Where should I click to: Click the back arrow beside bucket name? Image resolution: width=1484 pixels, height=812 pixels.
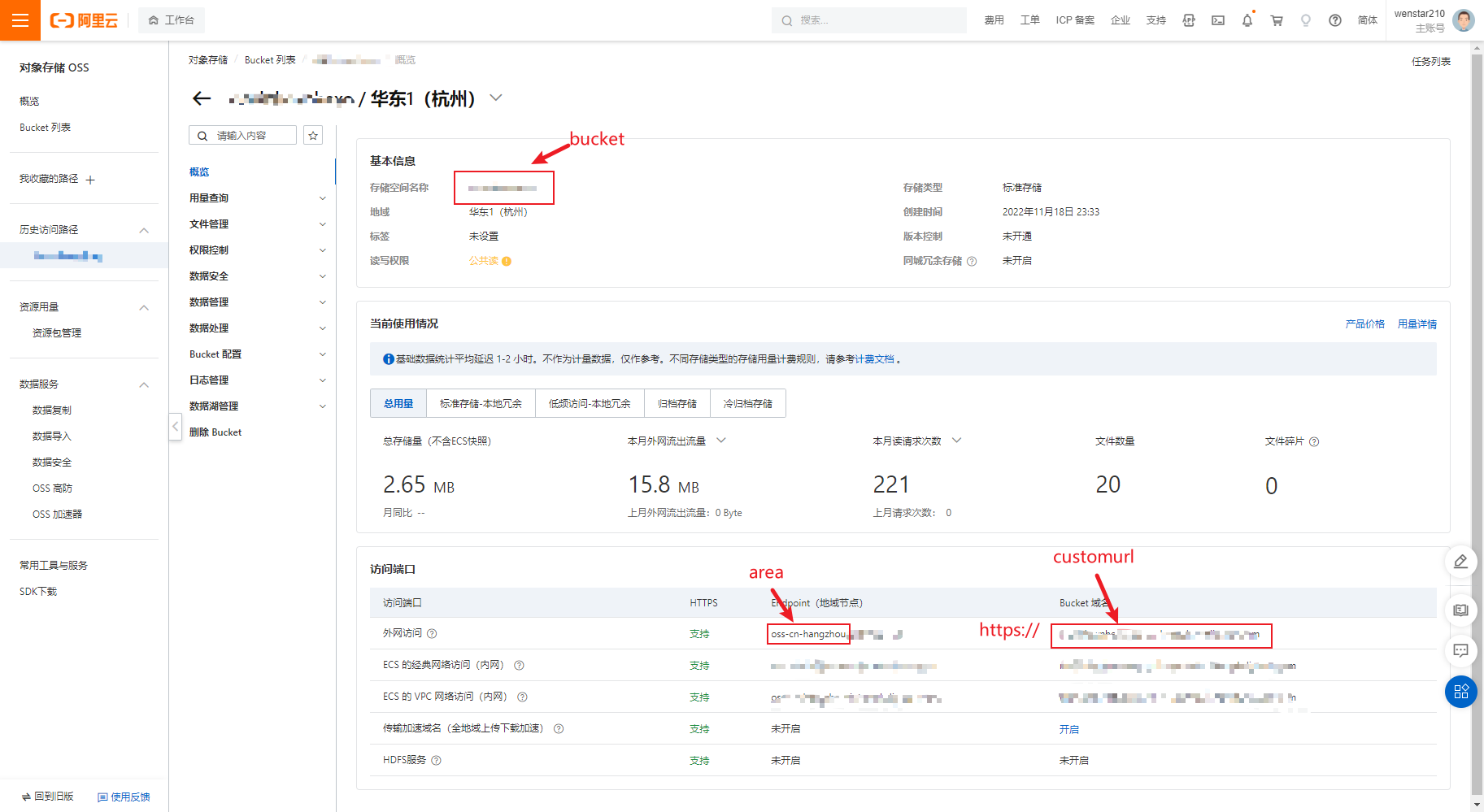[x=202, y=99]
